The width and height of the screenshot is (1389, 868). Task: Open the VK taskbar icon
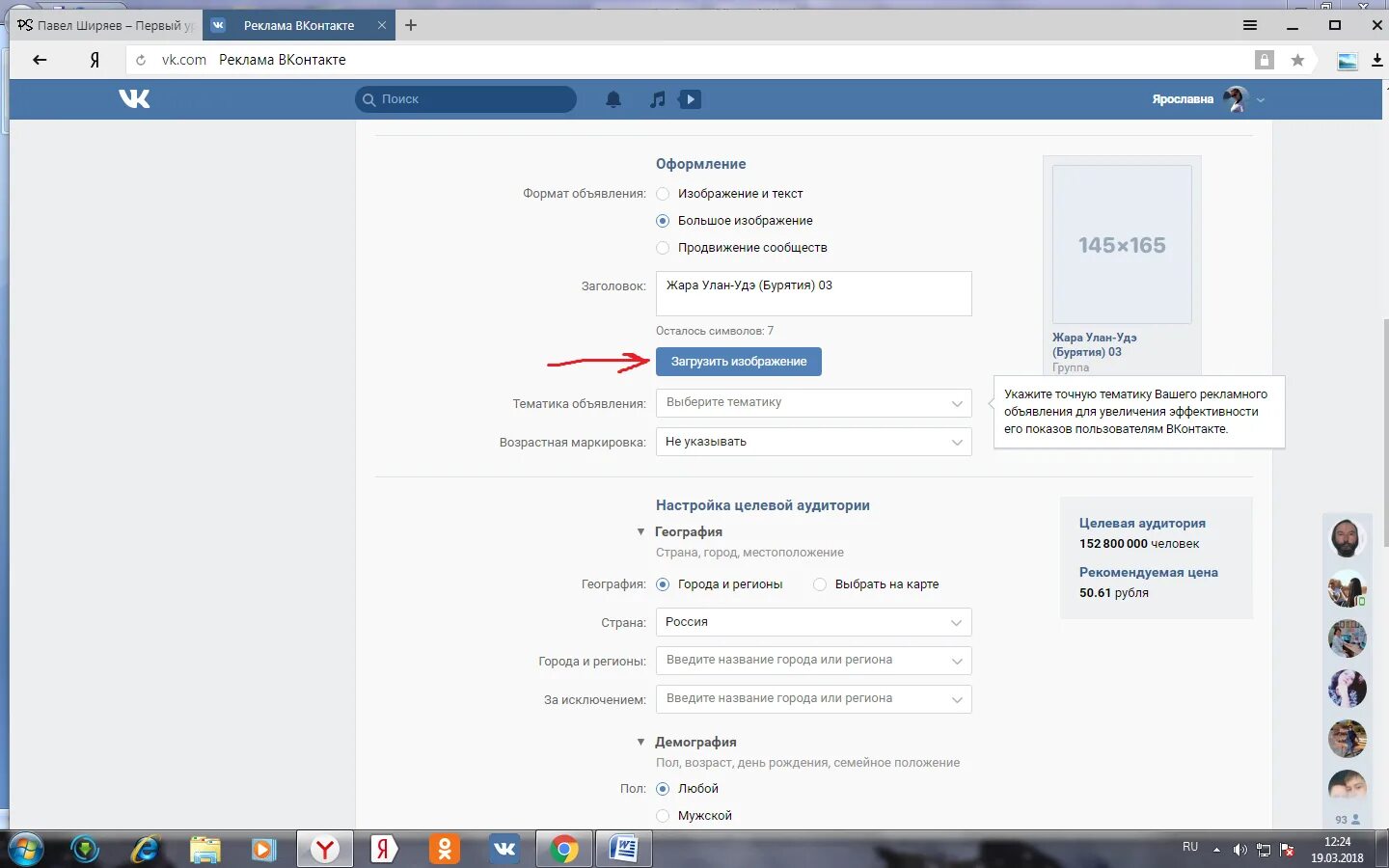[x=504, y=849]
